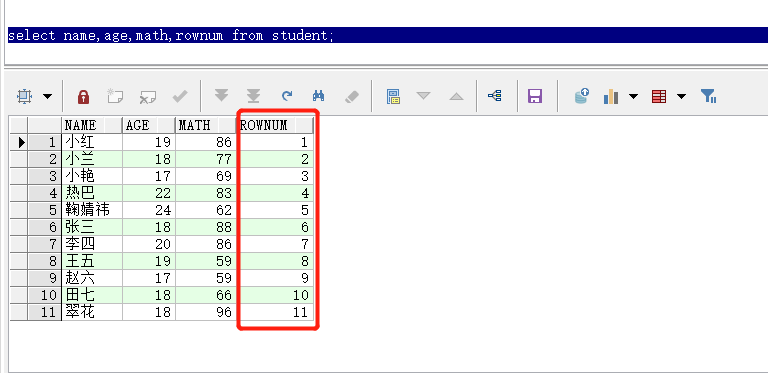The image size is (768, 373).
Task: Click the purple floppy disk save icon
Action: (x=535, y=96)
